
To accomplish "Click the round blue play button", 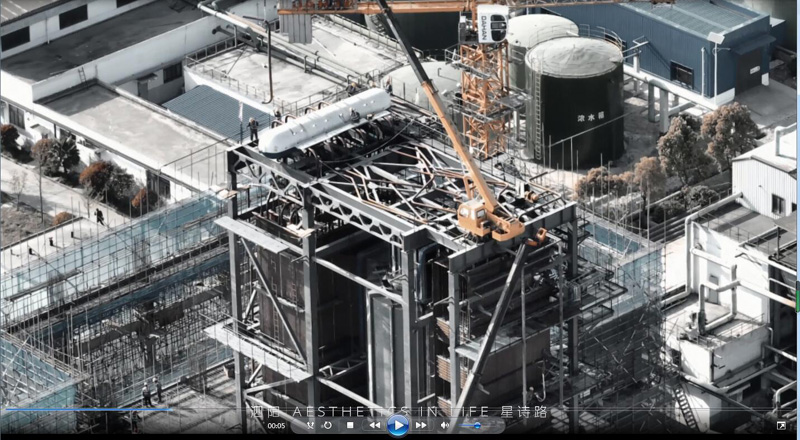I will tap(398, 425).
